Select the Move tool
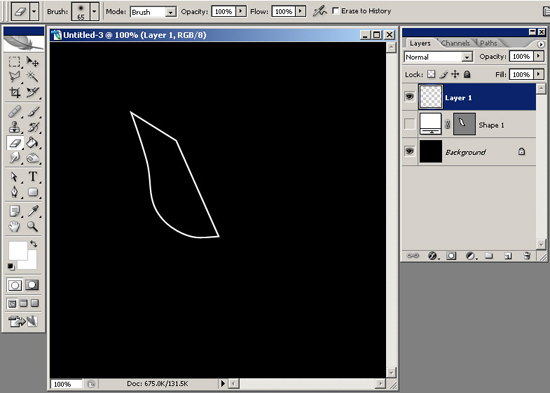This screenshot has height=393, width=550. [33, 62]
